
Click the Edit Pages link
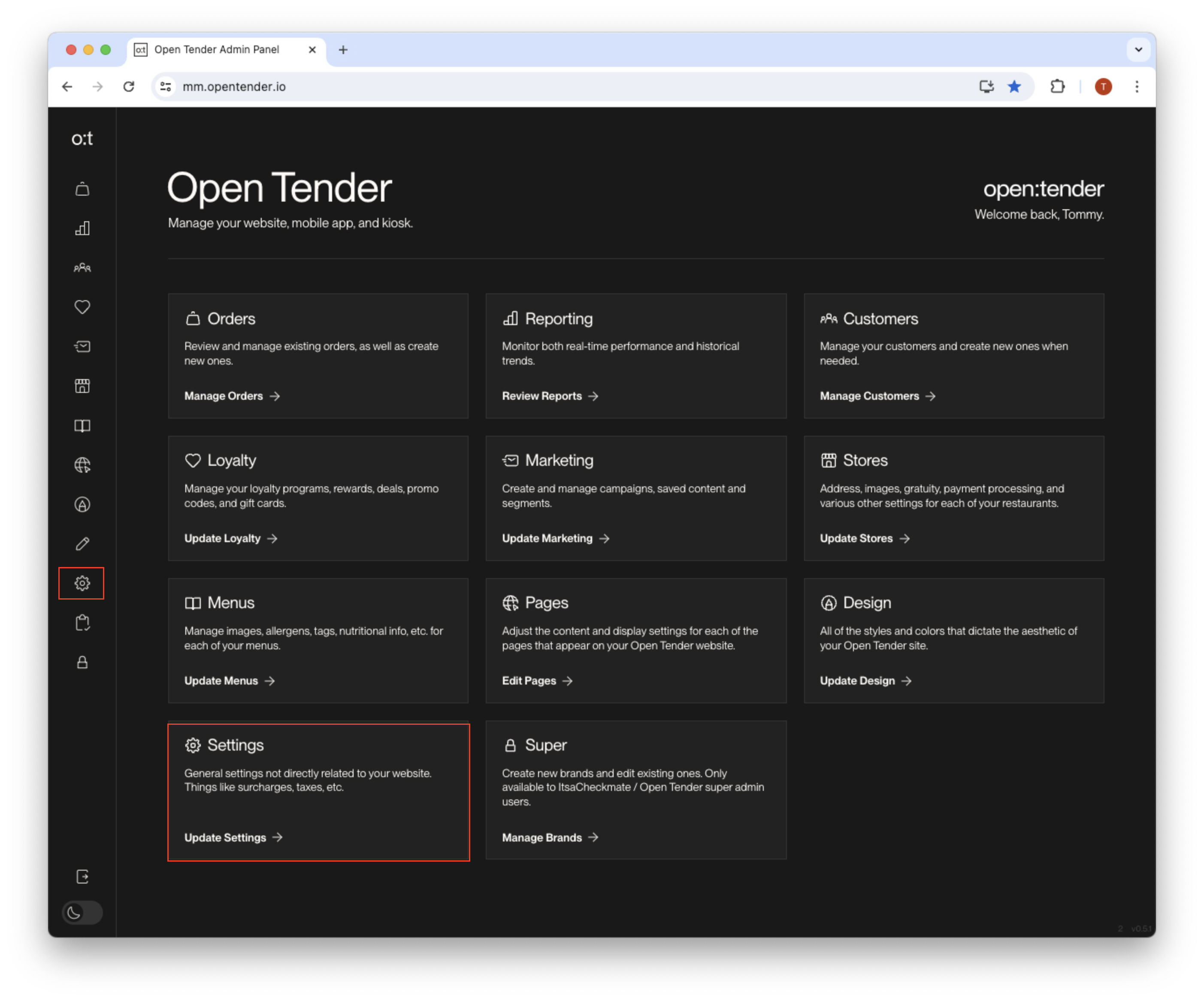[x=537, y=681]
